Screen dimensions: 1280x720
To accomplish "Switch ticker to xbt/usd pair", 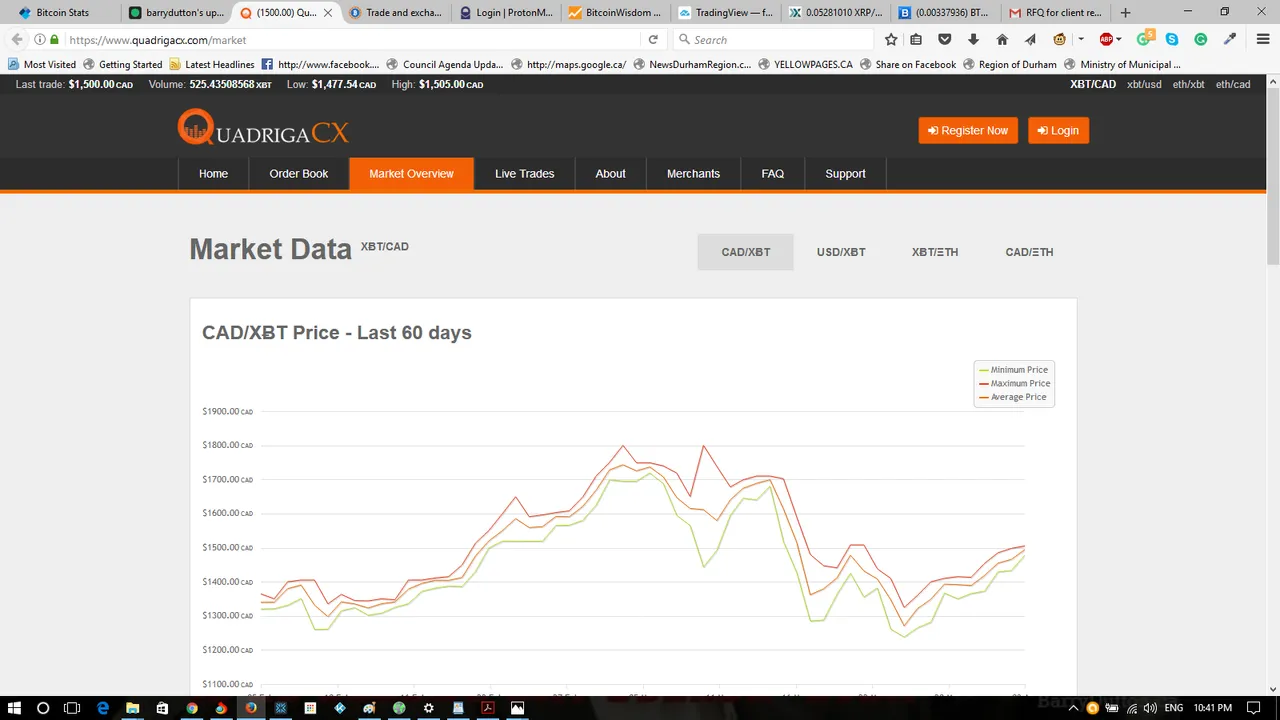I will click(x=1144, y=85).
